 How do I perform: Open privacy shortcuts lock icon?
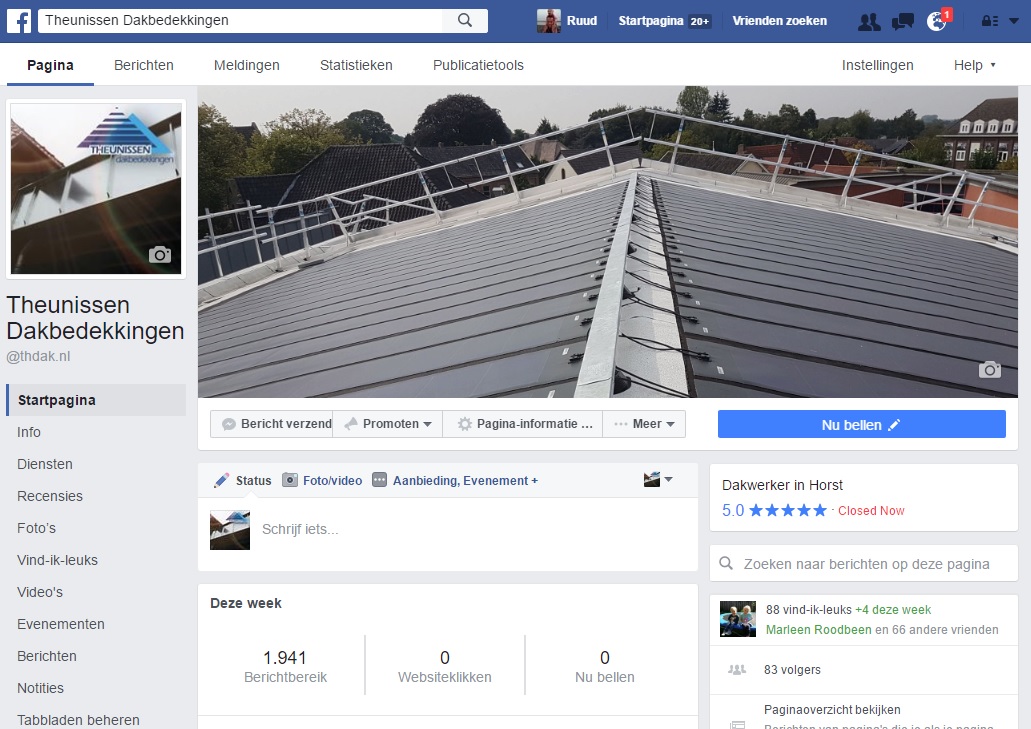[x=990, y=21]
